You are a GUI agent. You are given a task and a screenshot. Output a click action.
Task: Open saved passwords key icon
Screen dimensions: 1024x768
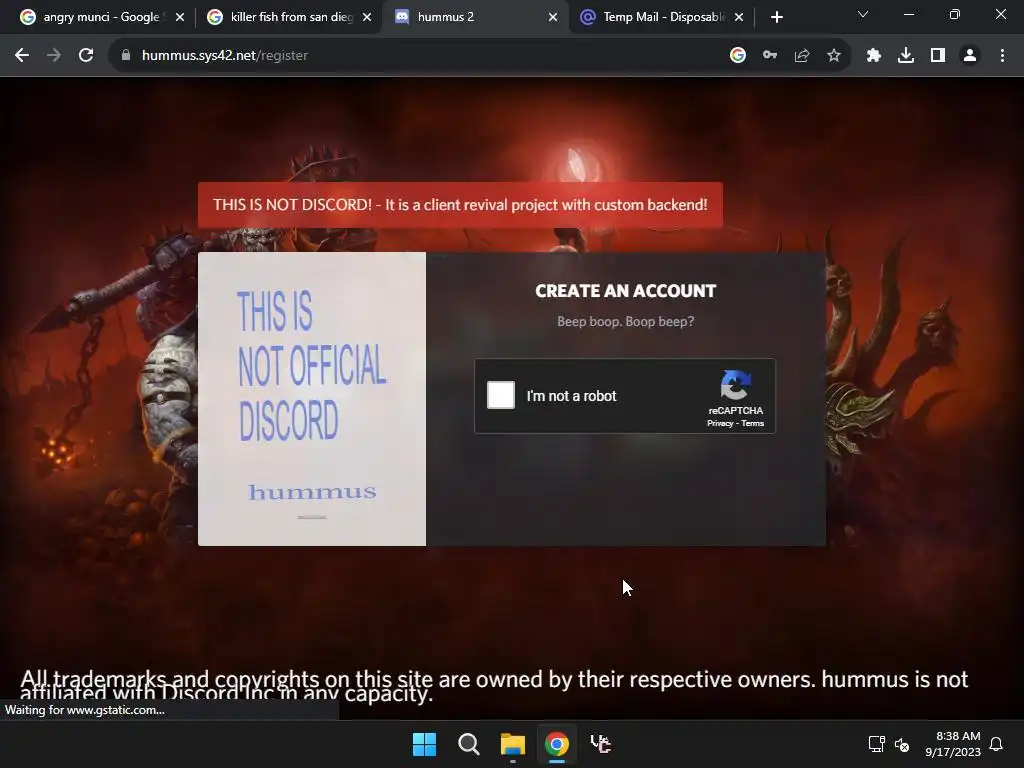tap(770, 56)
